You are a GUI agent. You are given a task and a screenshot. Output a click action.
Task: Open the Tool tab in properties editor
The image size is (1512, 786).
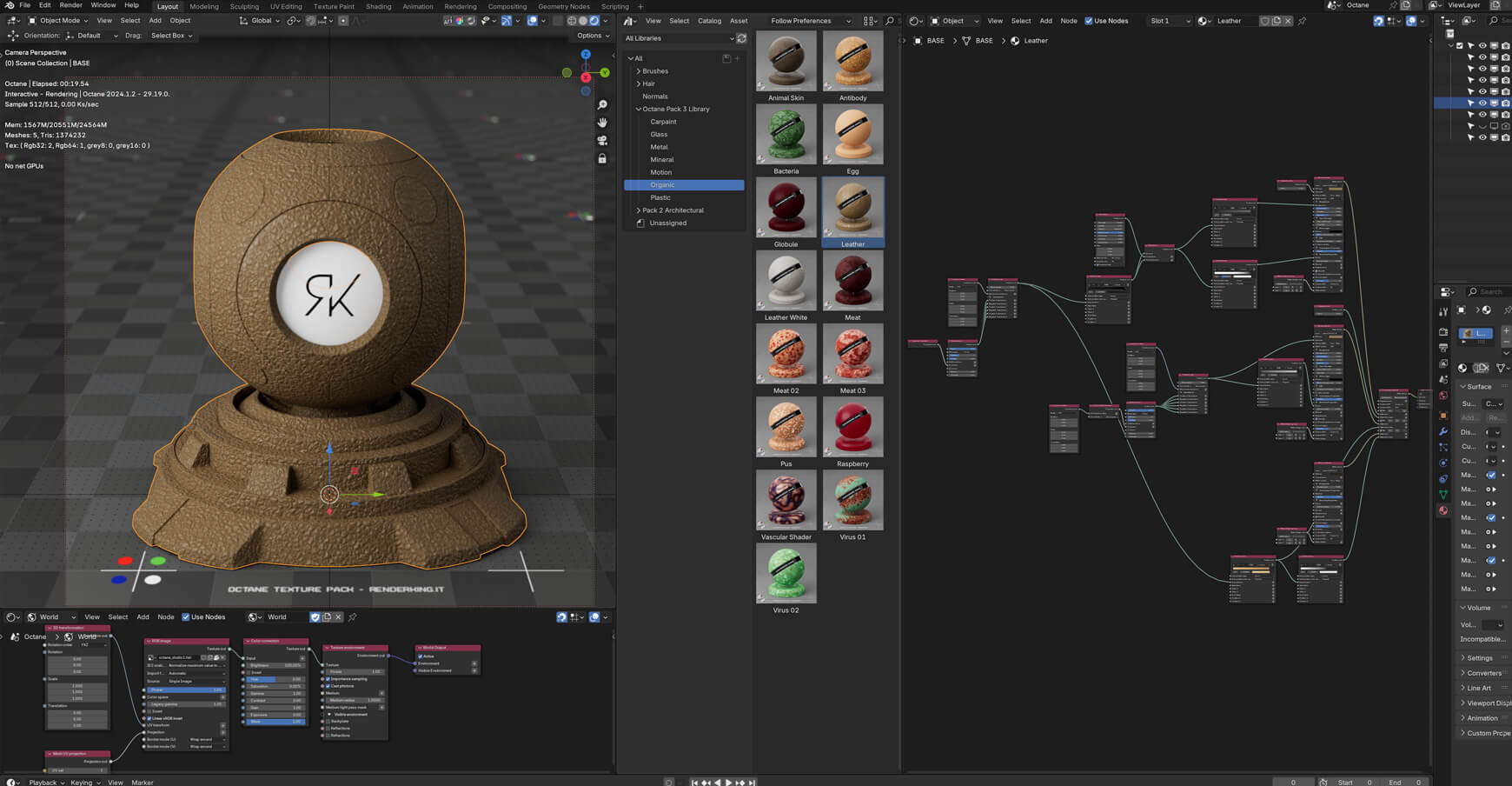click(x=1443, y=311)
